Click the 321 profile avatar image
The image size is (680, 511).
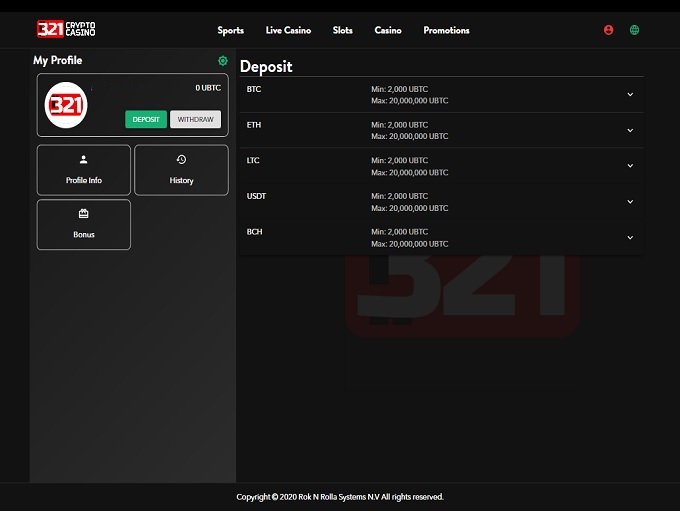(66, 104)
